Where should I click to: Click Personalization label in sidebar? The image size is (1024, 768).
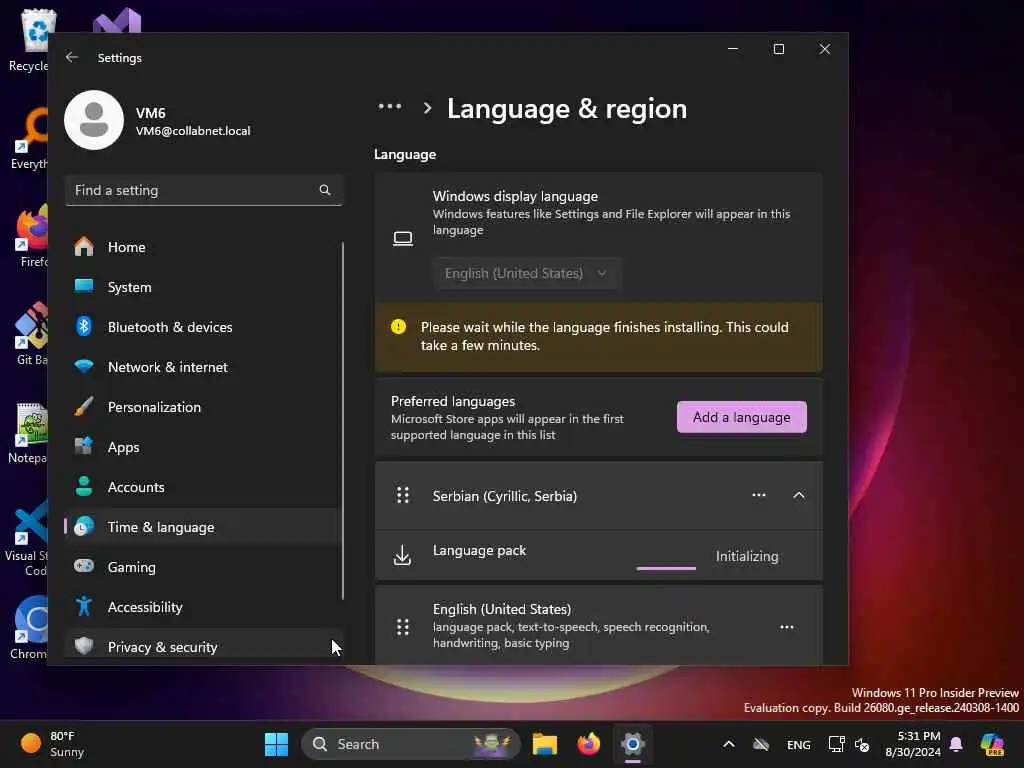154,407
